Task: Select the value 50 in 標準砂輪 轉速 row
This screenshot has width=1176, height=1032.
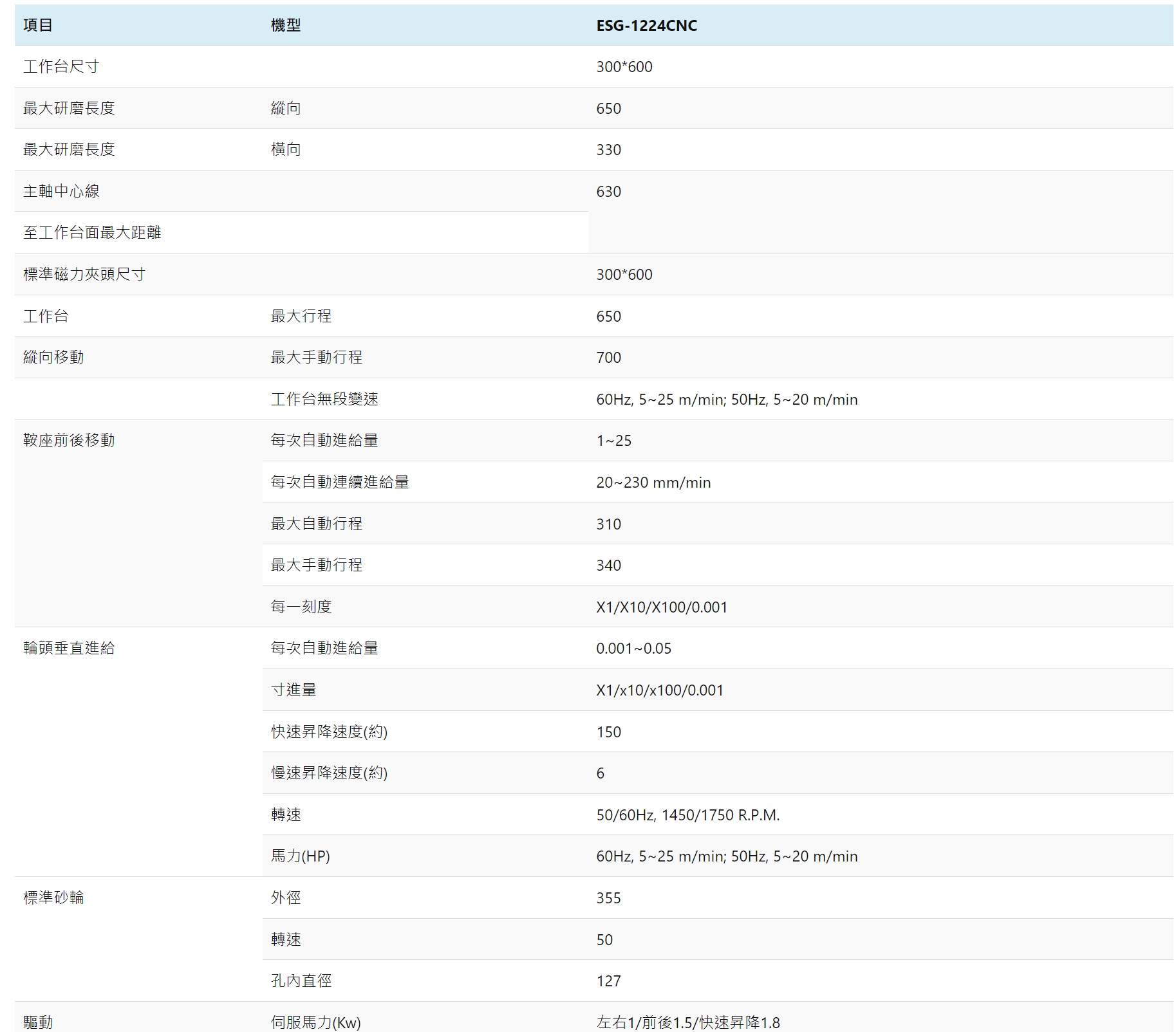Action: point(604,940)
